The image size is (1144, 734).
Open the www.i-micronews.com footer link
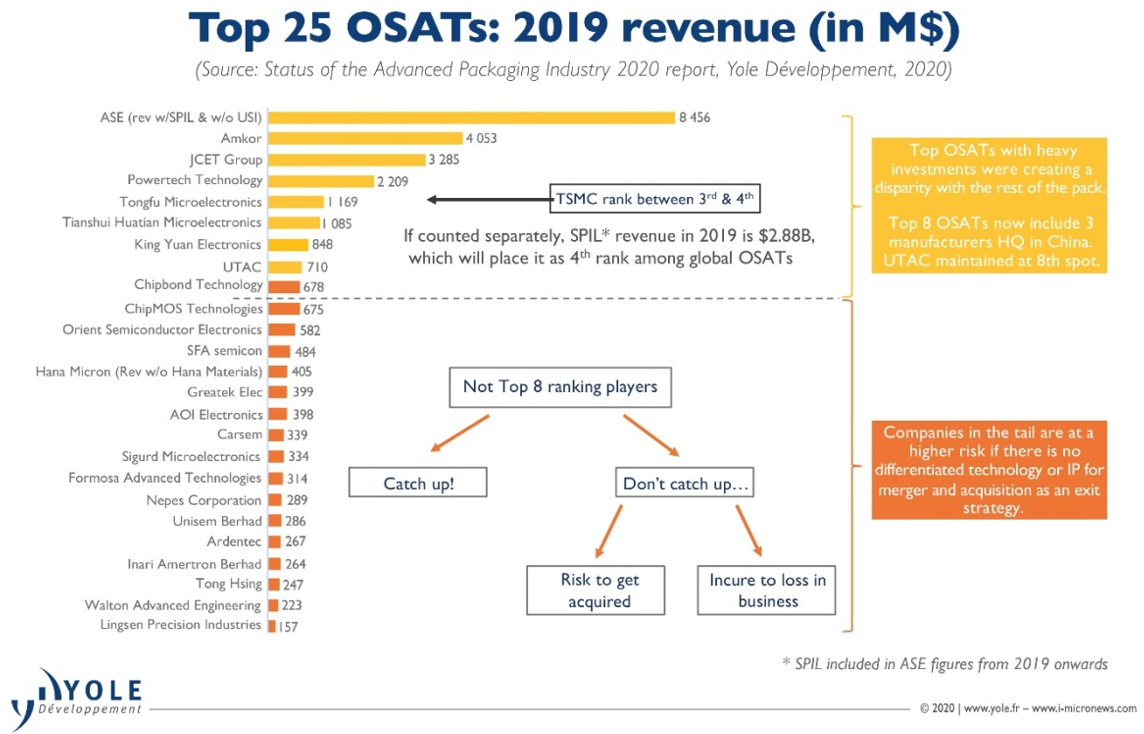coord(1084,708)
